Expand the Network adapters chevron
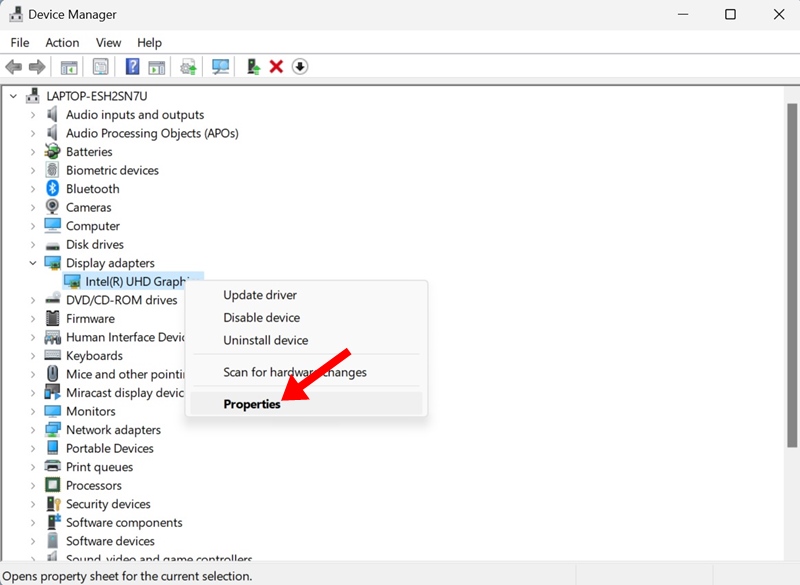Image resolution: width=800 pixels, height=585 pixels. click(33, 430)
